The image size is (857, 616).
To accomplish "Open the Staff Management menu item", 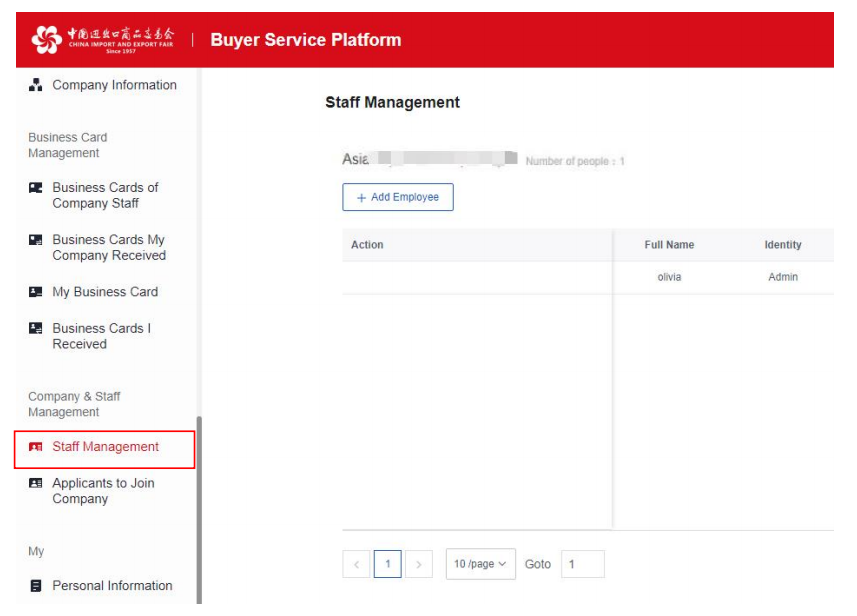I will pyautogui.click(x=105, y=447).
